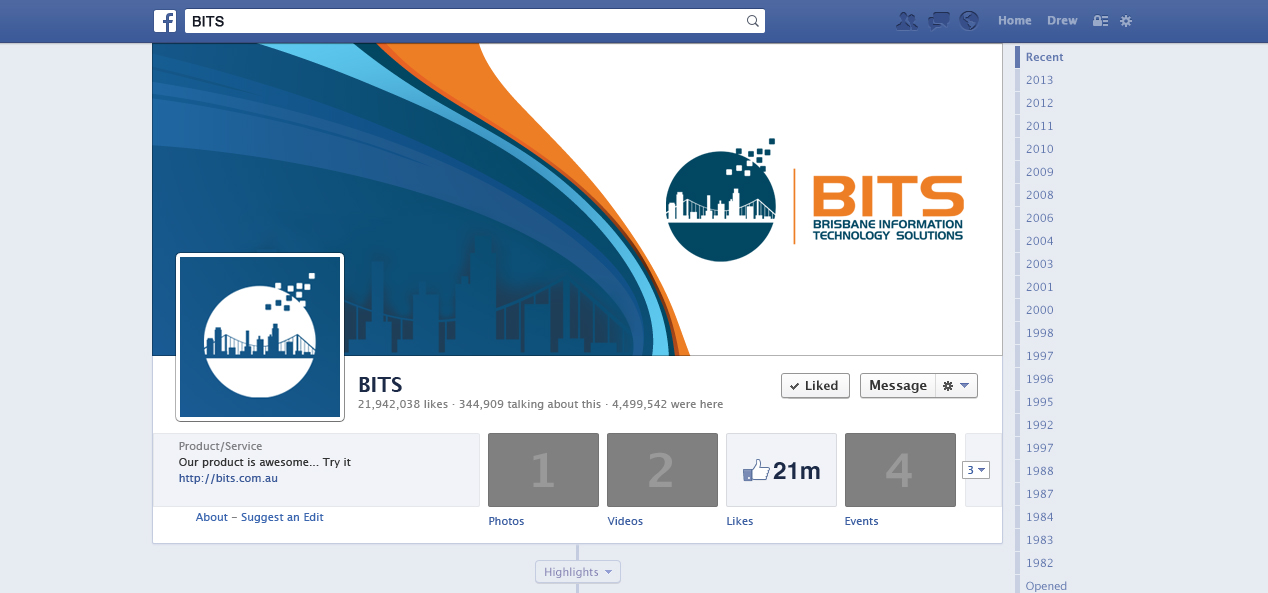Open the Events tile numbered 4
The width and height of the screenshot is (1268, 593).
(900, 470)
